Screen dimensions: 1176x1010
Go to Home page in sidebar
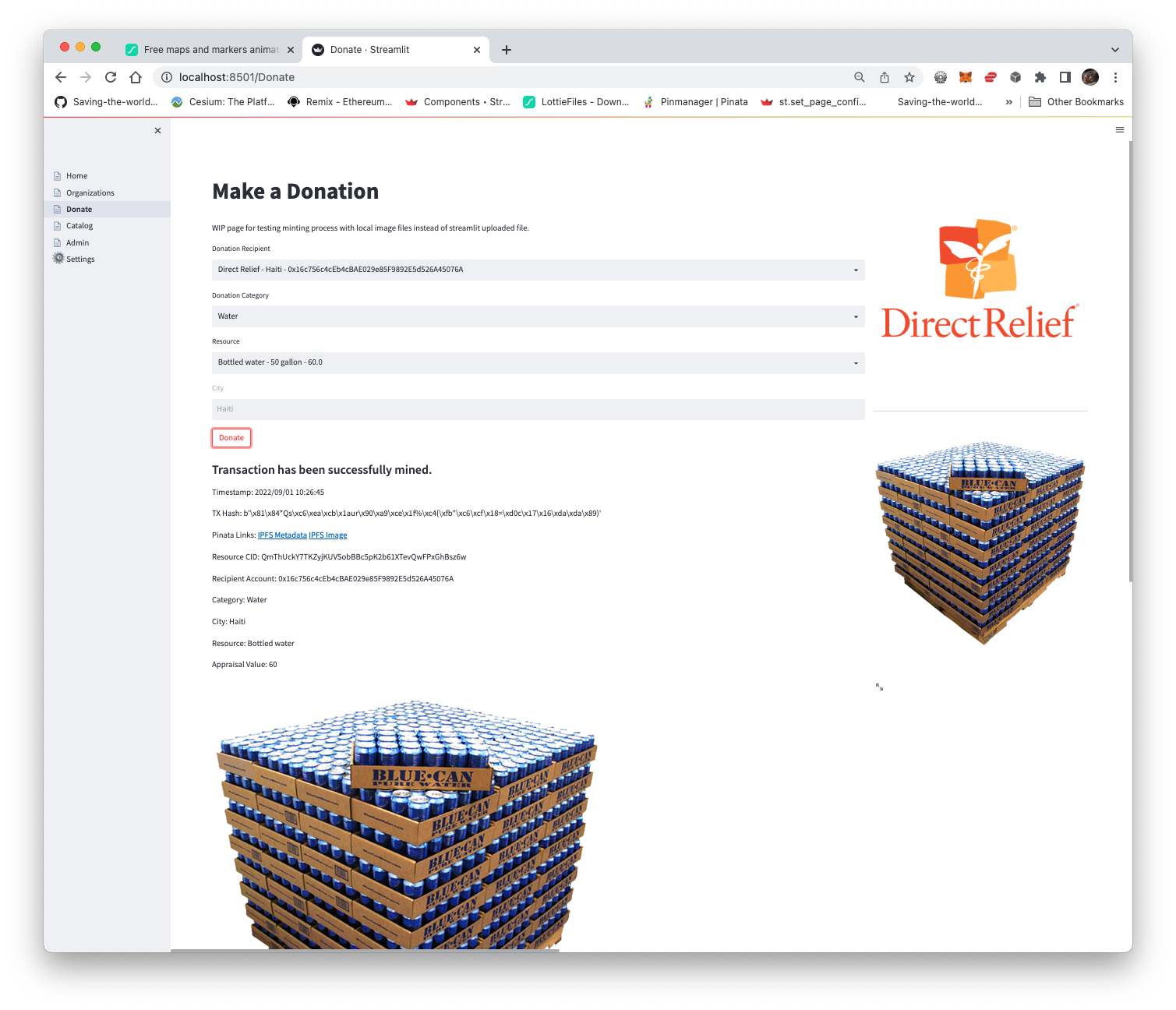[76, 176]
